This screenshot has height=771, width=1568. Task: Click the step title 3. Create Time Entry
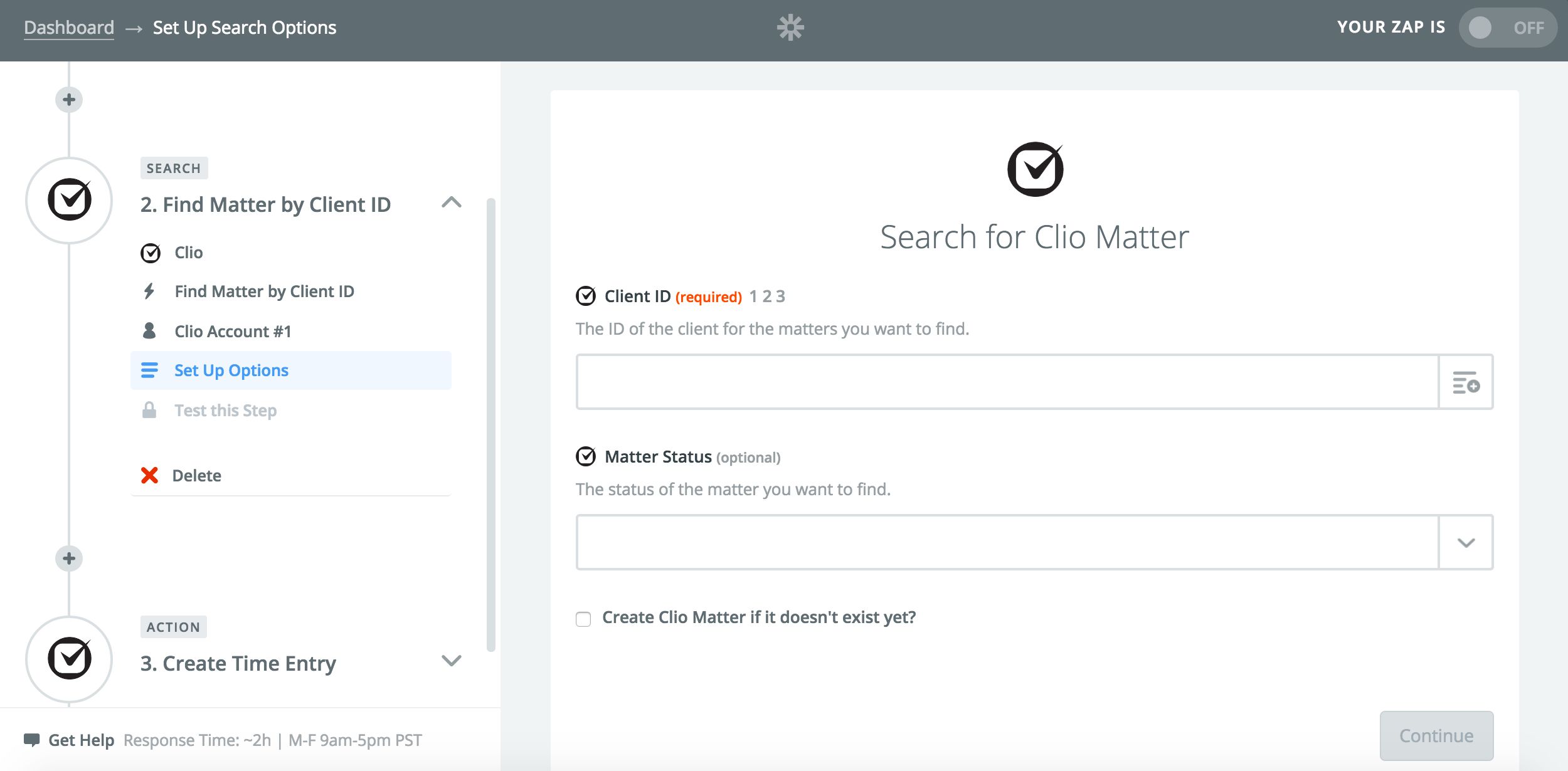click(x=238, y=663)
